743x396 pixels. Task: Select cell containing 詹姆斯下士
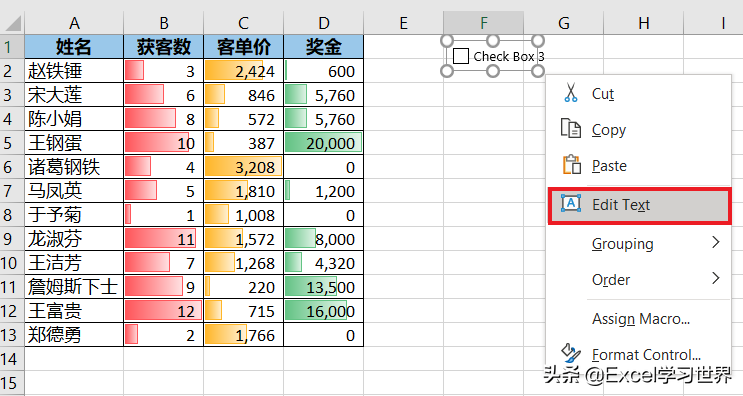[74, 287]
